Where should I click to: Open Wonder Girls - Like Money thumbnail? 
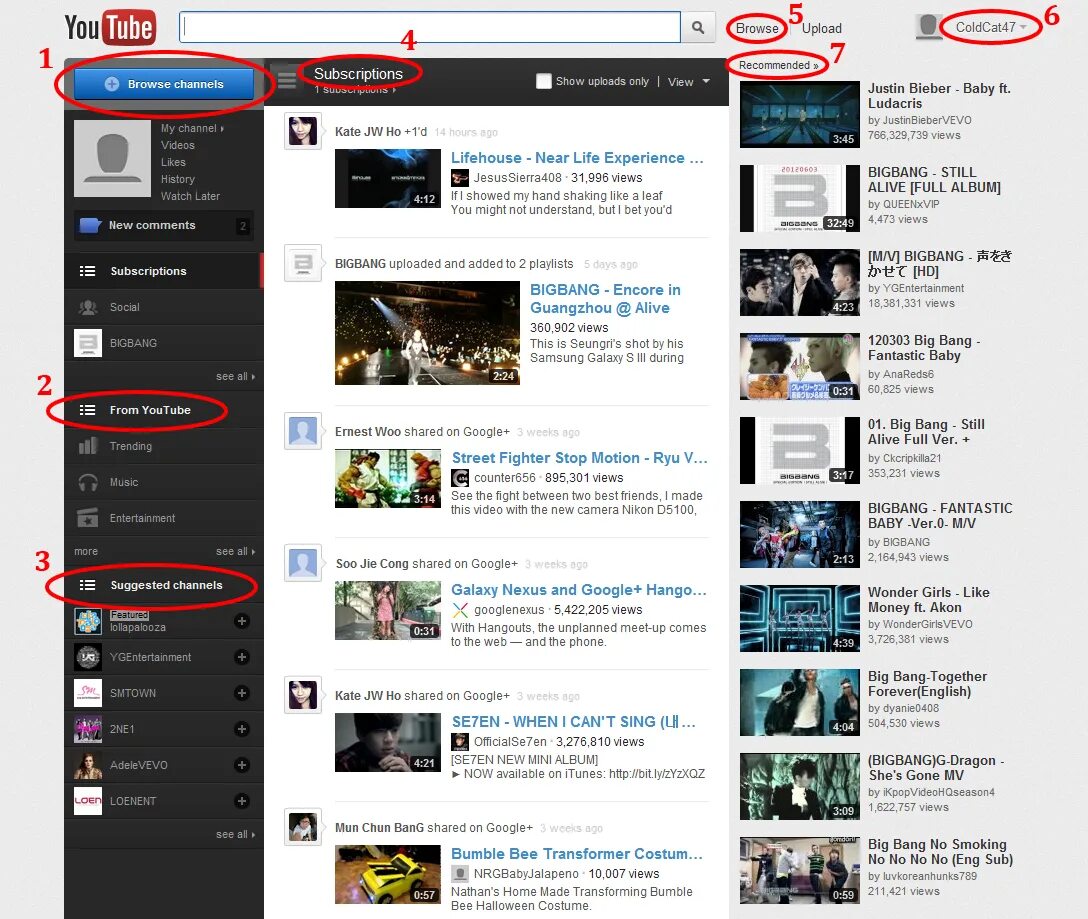click(x=800, y=618)
